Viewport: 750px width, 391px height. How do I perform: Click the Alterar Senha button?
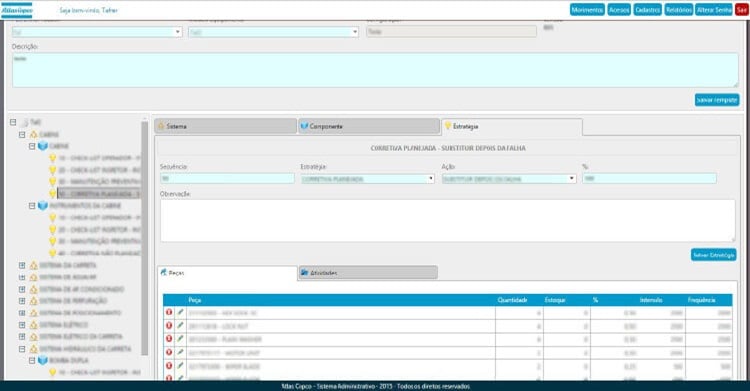click(714, 10)
